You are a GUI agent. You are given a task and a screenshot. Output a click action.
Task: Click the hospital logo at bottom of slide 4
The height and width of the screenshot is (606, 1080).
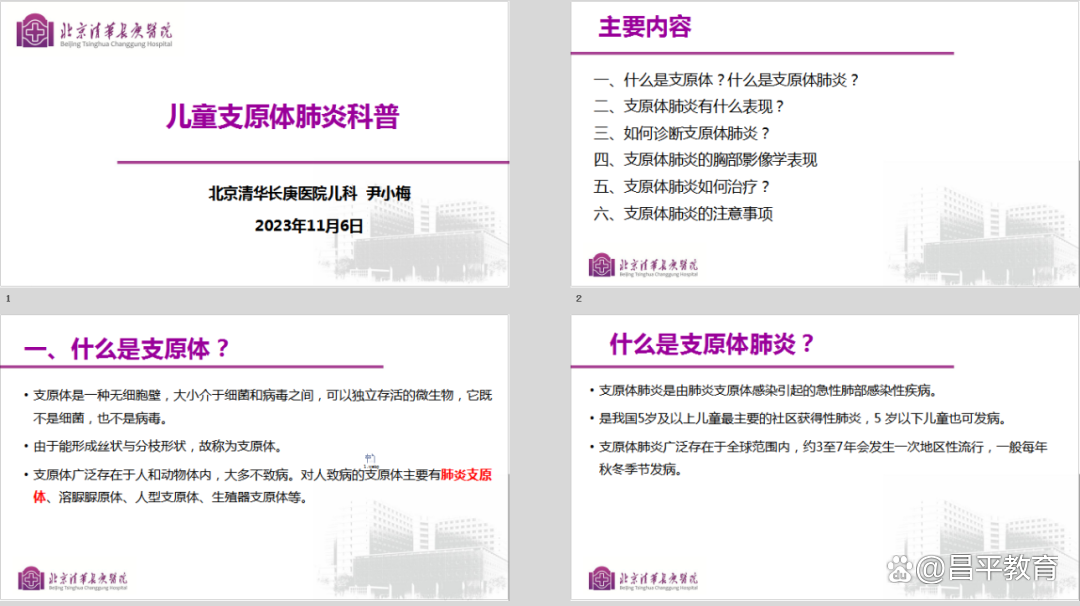tap(643, 578)
